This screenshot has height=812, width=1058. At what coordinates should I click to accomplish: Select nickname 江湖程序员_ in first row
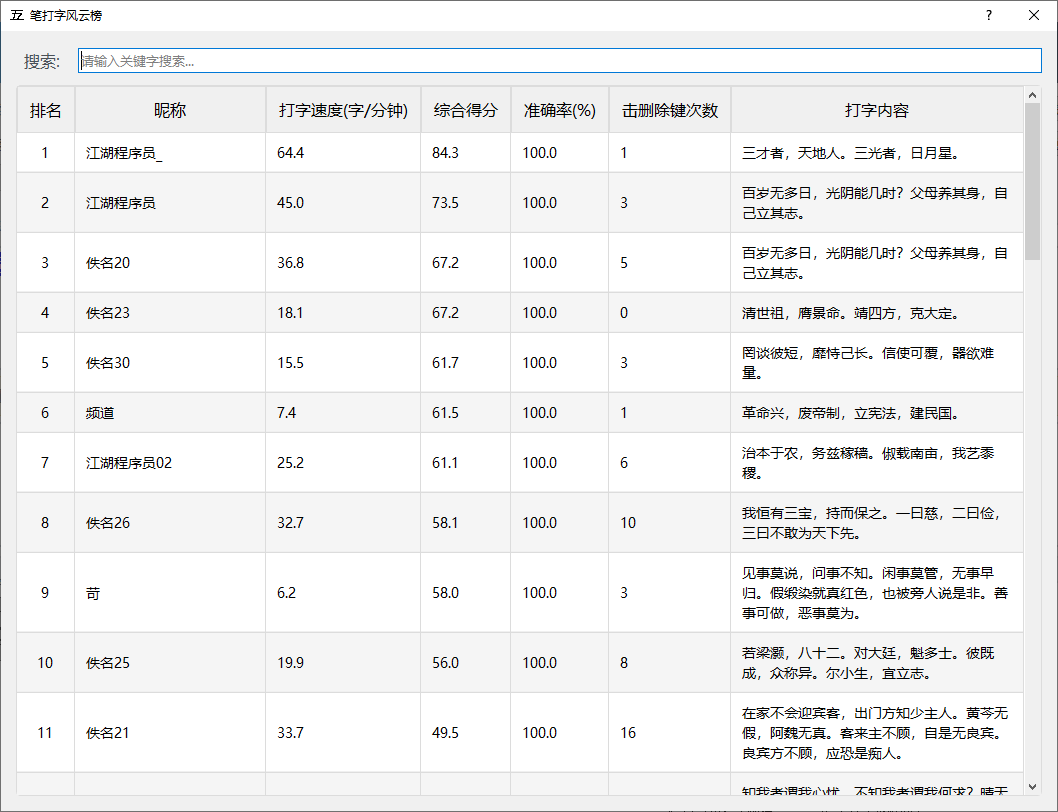pos(125,153)
